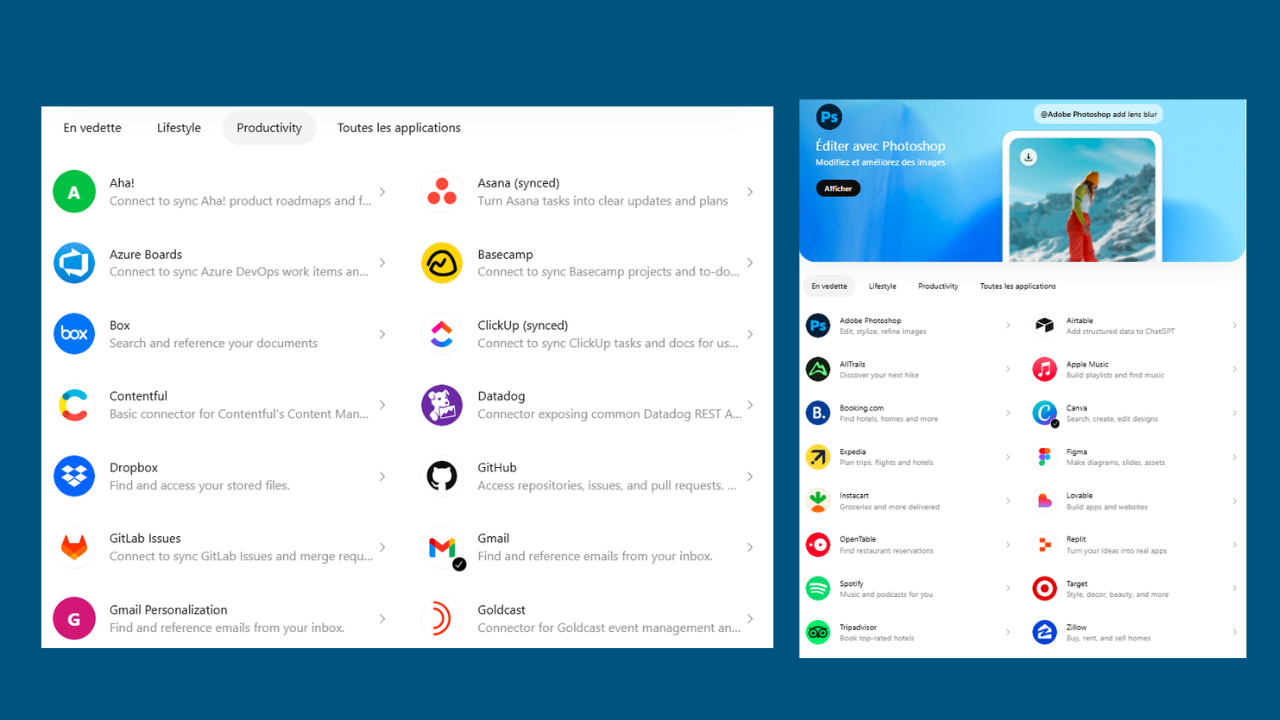
Task: Click the red OpenTable icon
Action: [818, 545]
